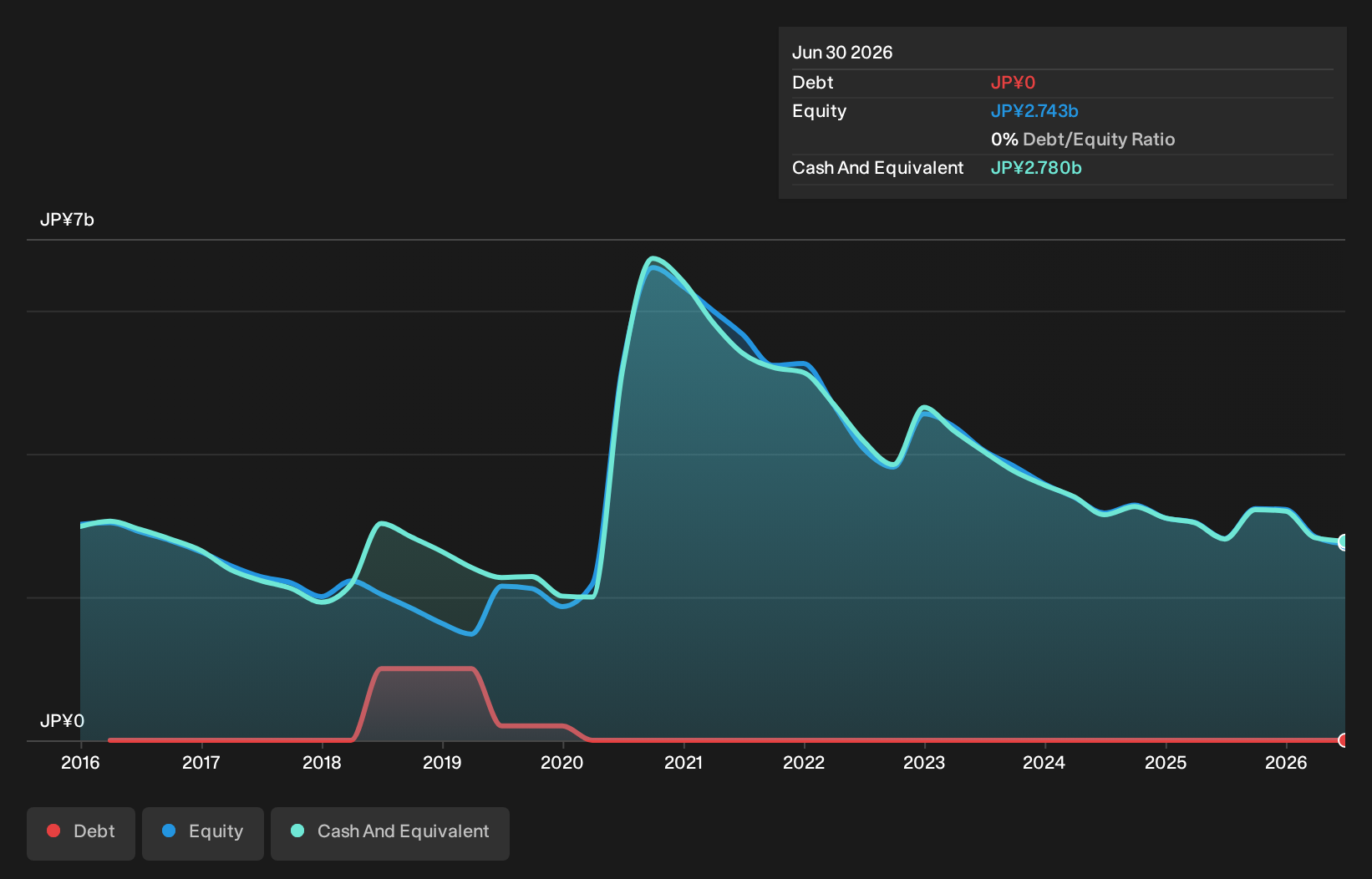Click the JP¥0 axis label
The image size is (1372, 879).
coord(62,721)
